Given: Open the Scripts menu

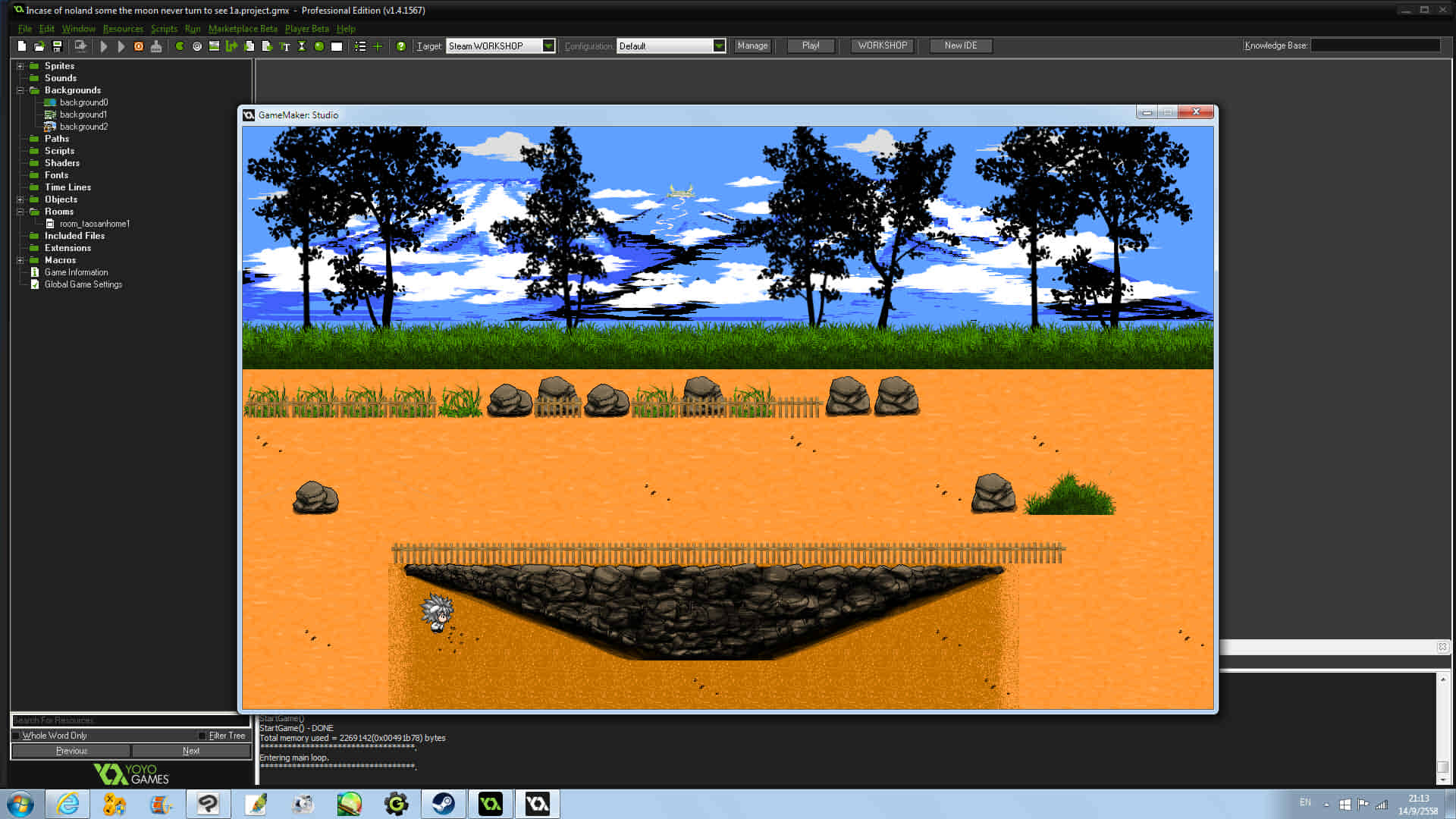Looking at the screenshot, I should pos(164,29).
